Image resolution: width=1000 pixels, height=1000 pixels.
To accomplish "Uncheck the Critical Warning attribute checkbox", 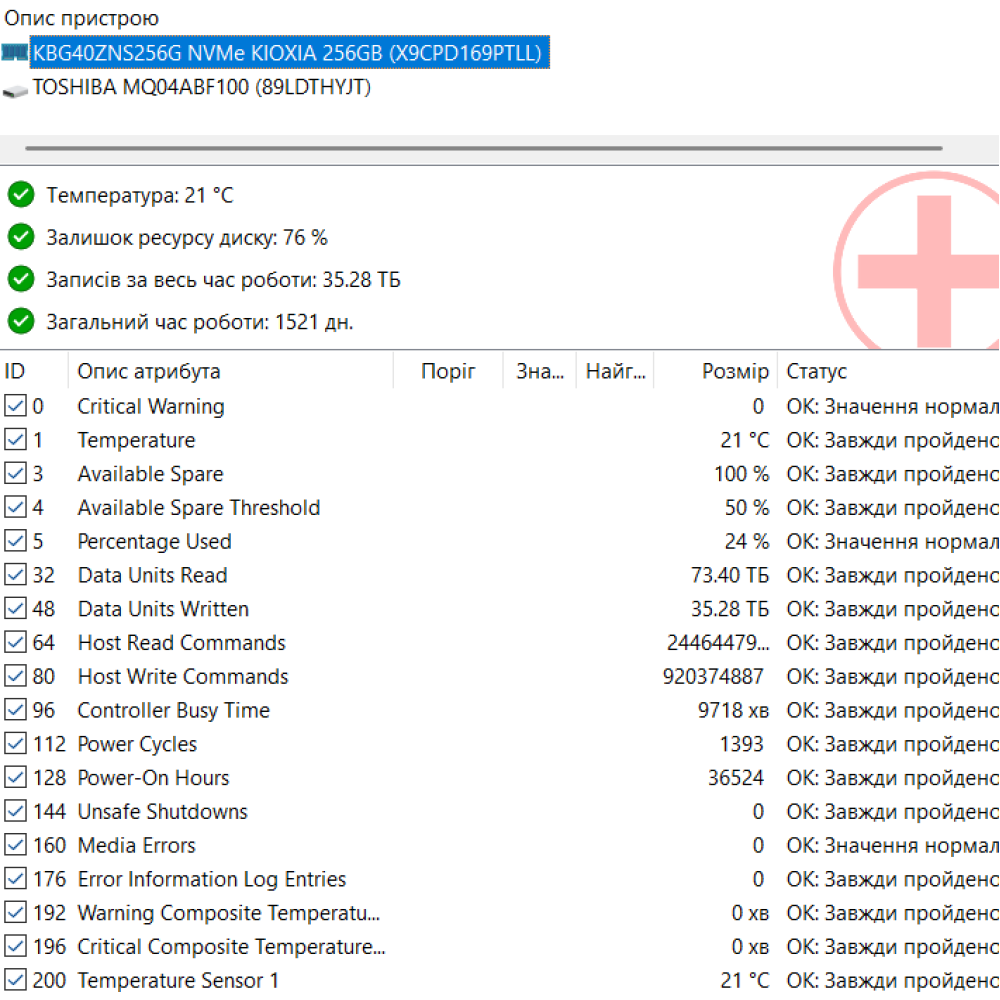I will tap(15, 406).
